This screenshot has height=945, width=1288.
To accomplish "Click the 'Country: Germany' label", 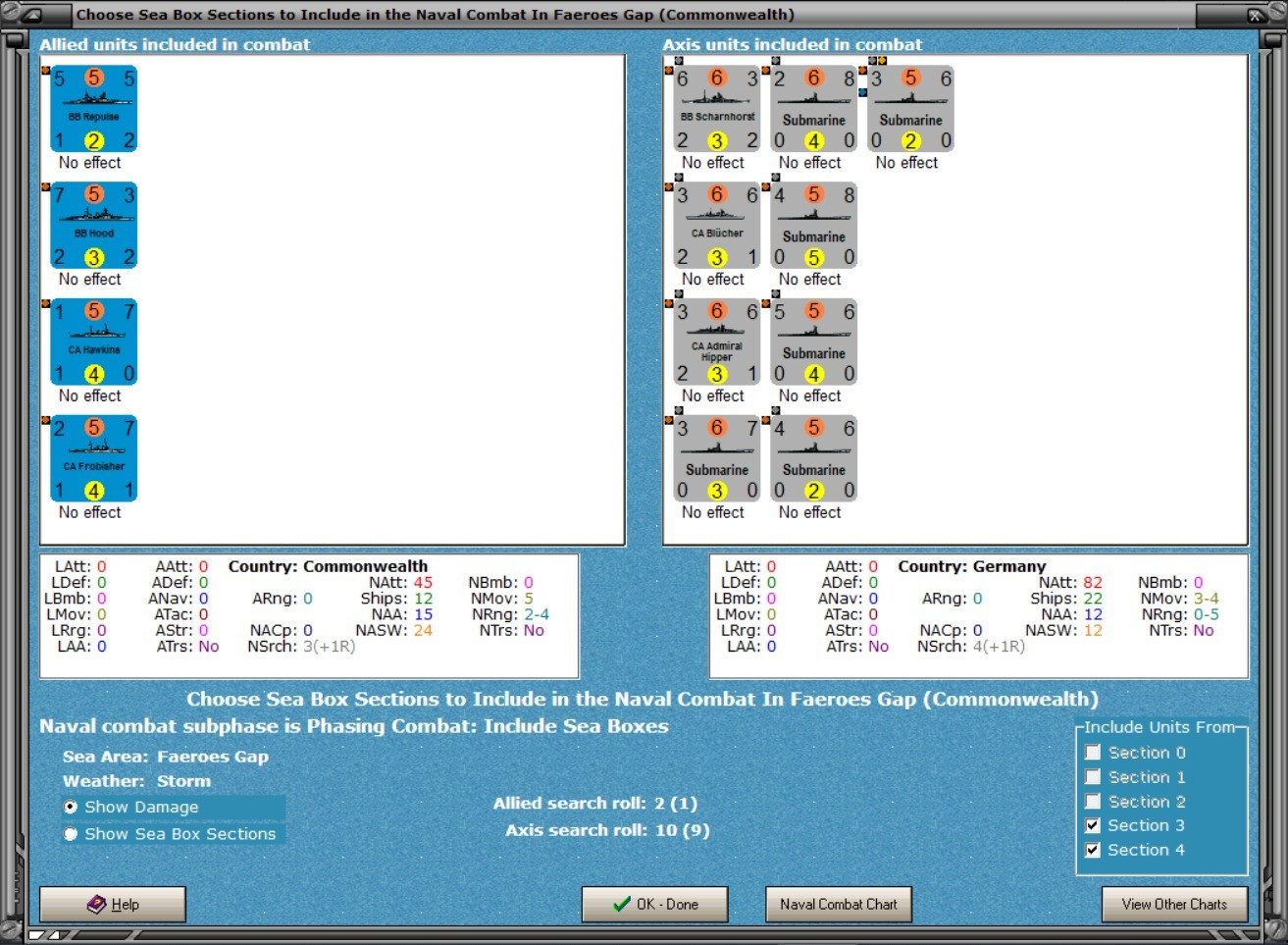I will (x=972, y=566).
